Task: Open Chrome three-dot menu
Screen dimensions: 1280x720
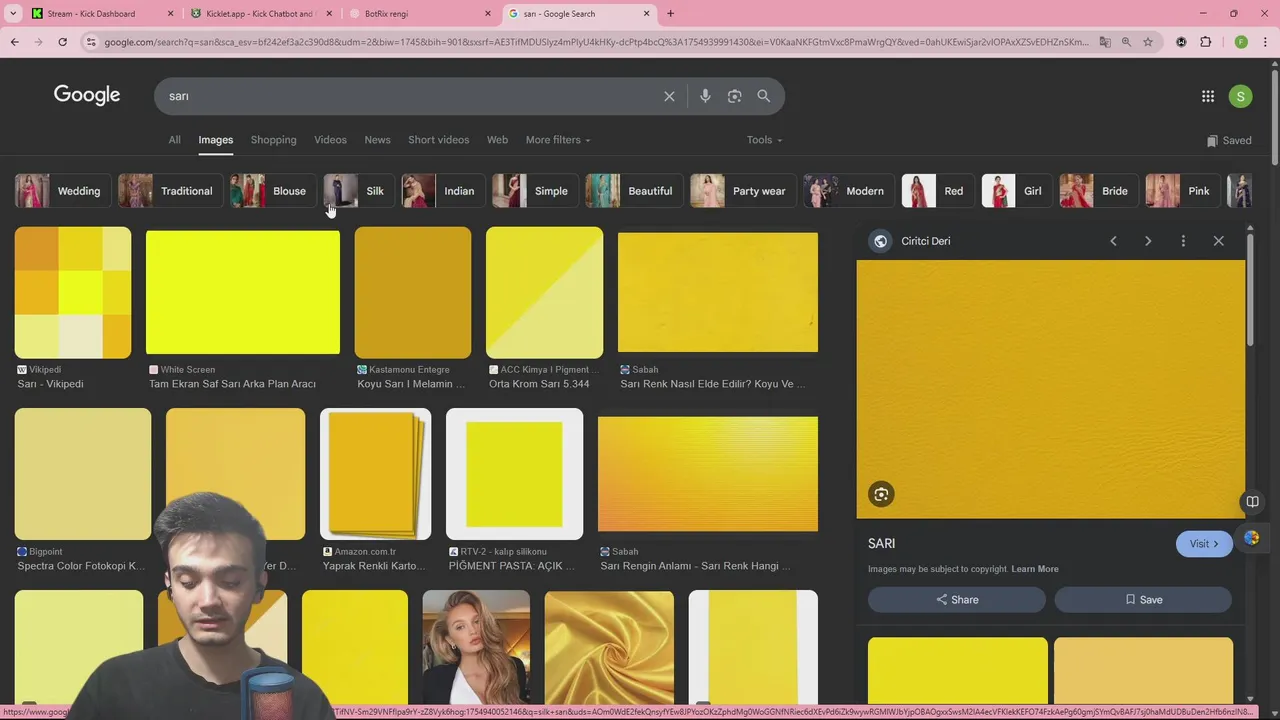Action: 1265,42
